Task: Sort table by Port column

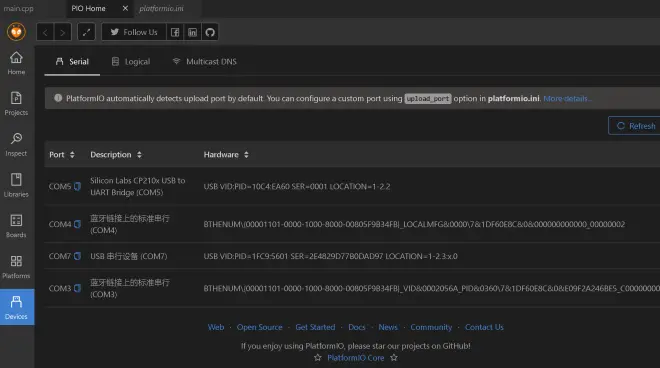Action: 62,155
